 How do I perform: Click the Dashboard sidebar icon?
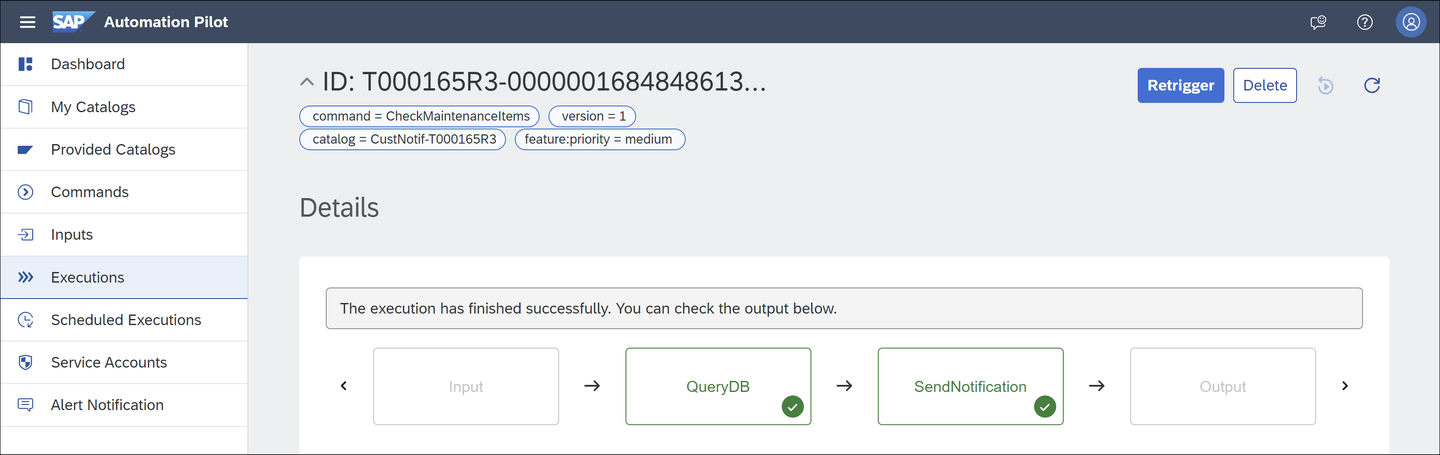coord(26,64)
